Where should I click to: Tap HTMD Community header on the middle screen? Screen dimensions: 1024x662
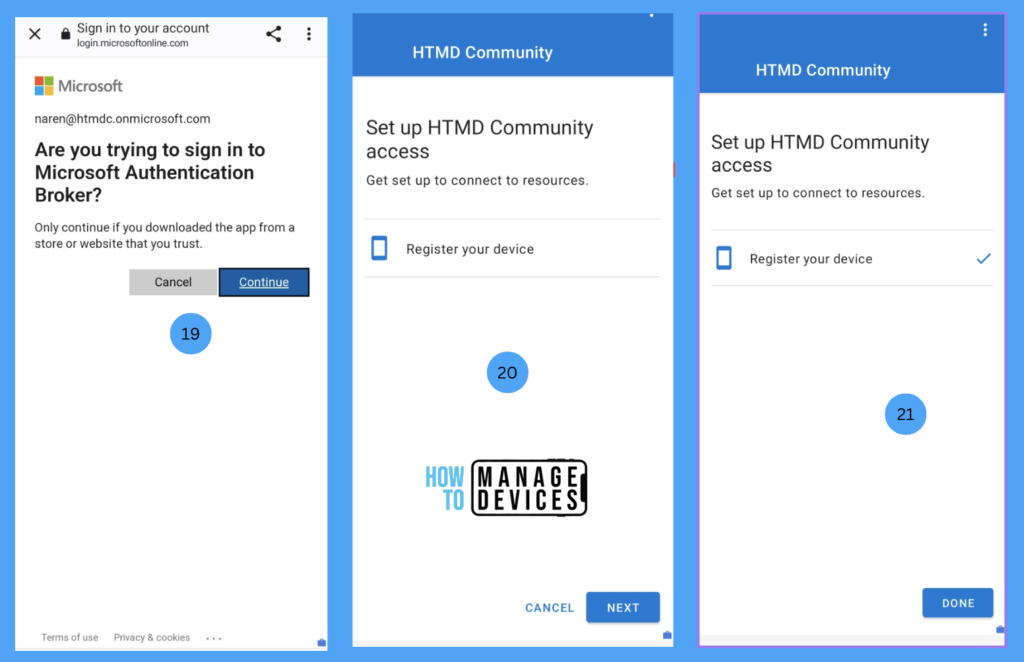(x=483, y=52)
